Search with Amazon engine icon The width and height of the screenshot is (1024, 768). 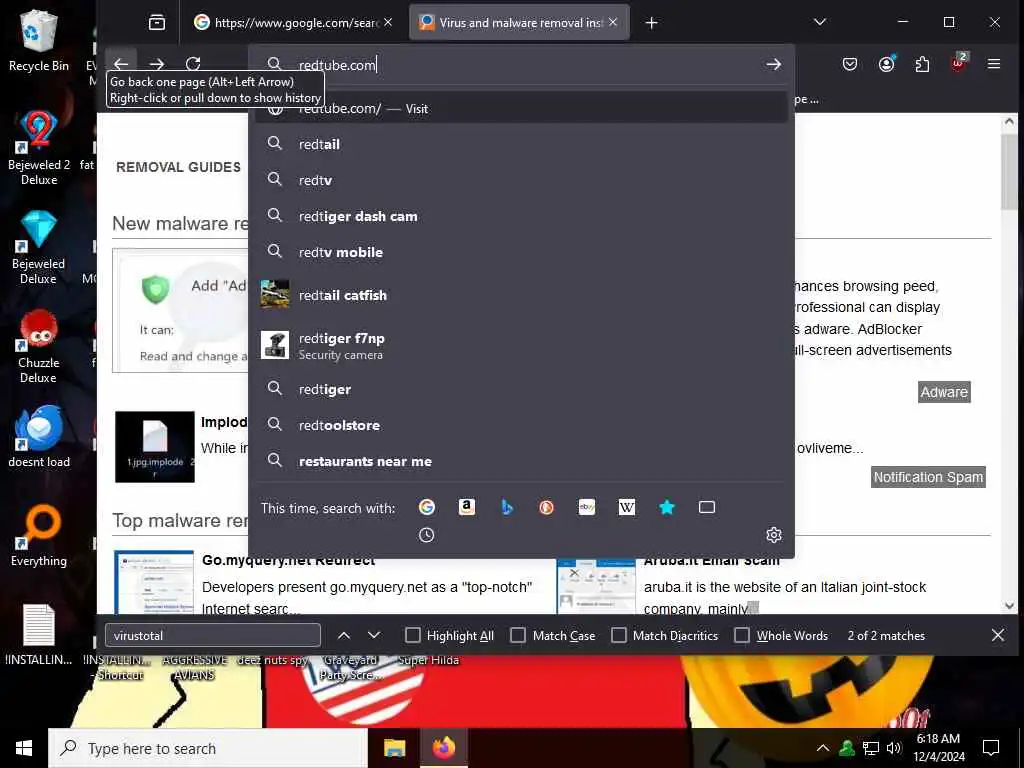[466, 507]
